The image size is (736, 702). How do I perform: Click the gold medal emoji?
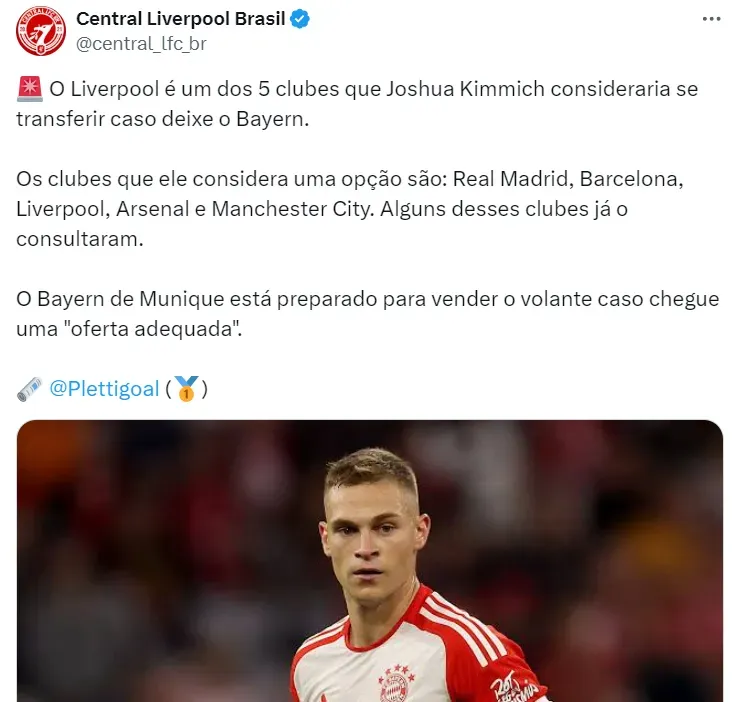[186, 389]
